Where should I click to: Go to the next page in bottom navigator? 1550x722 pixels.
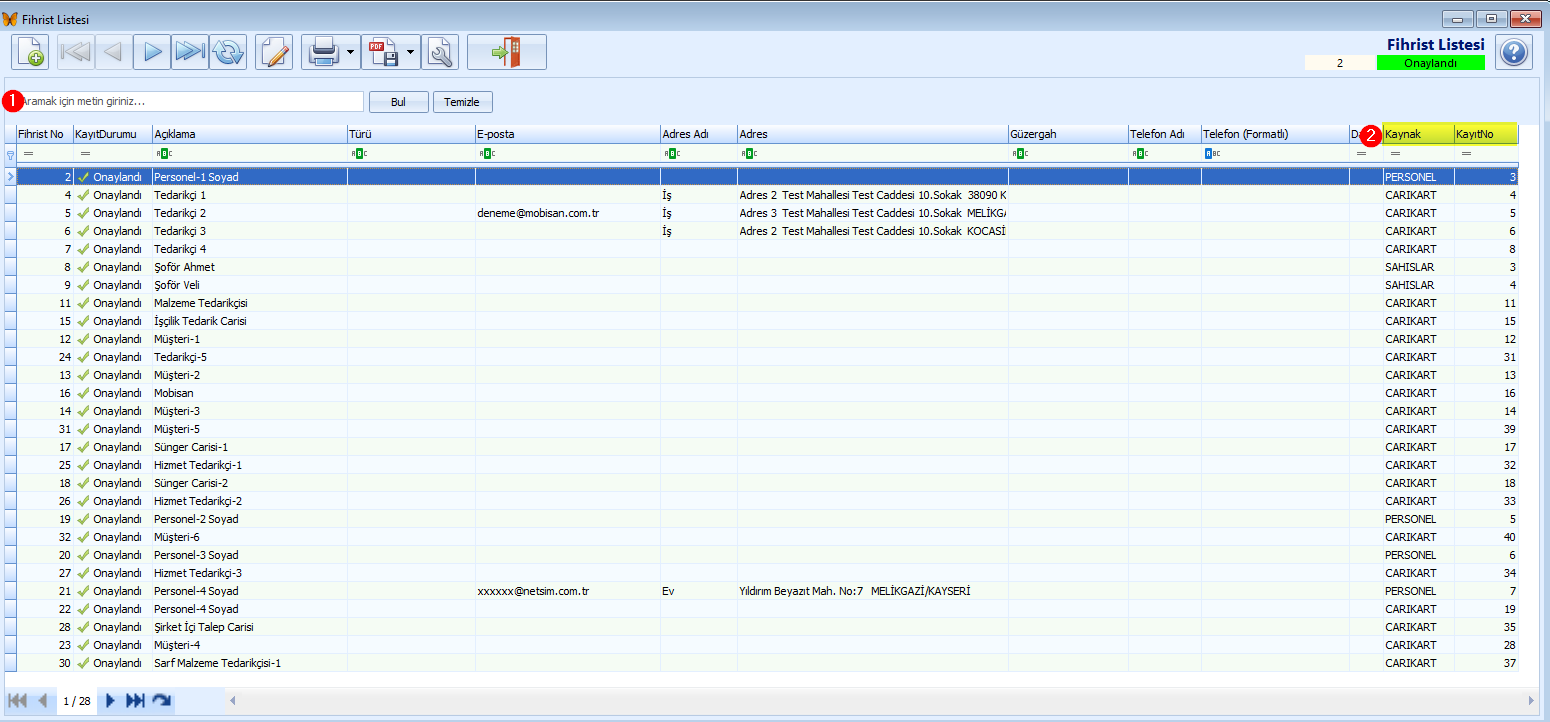tap(111, 701)
